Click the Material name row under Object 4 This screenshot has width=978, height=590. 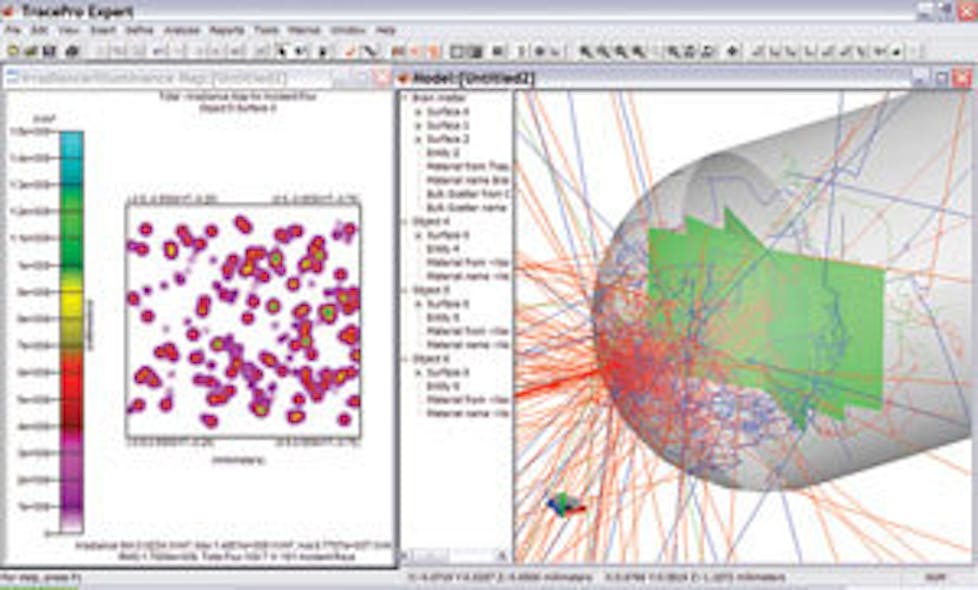468,276
